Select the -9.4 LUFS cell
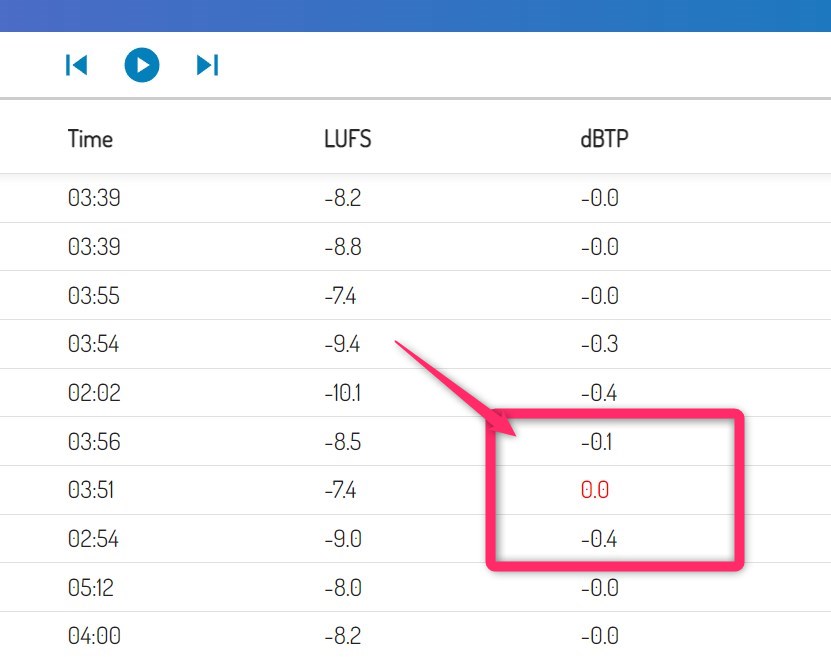The image size is (831, 657). tap(343, 345)
